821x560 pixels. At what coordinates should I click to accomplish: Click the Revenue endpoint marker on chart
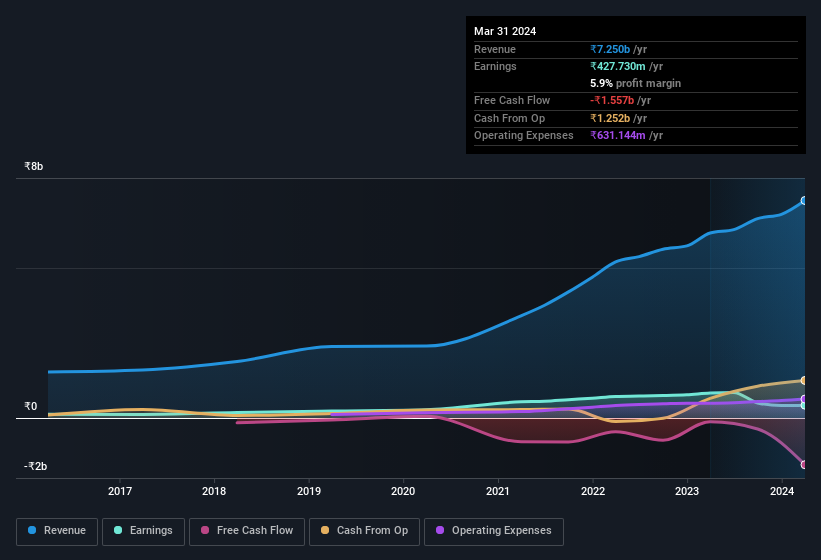804,201
